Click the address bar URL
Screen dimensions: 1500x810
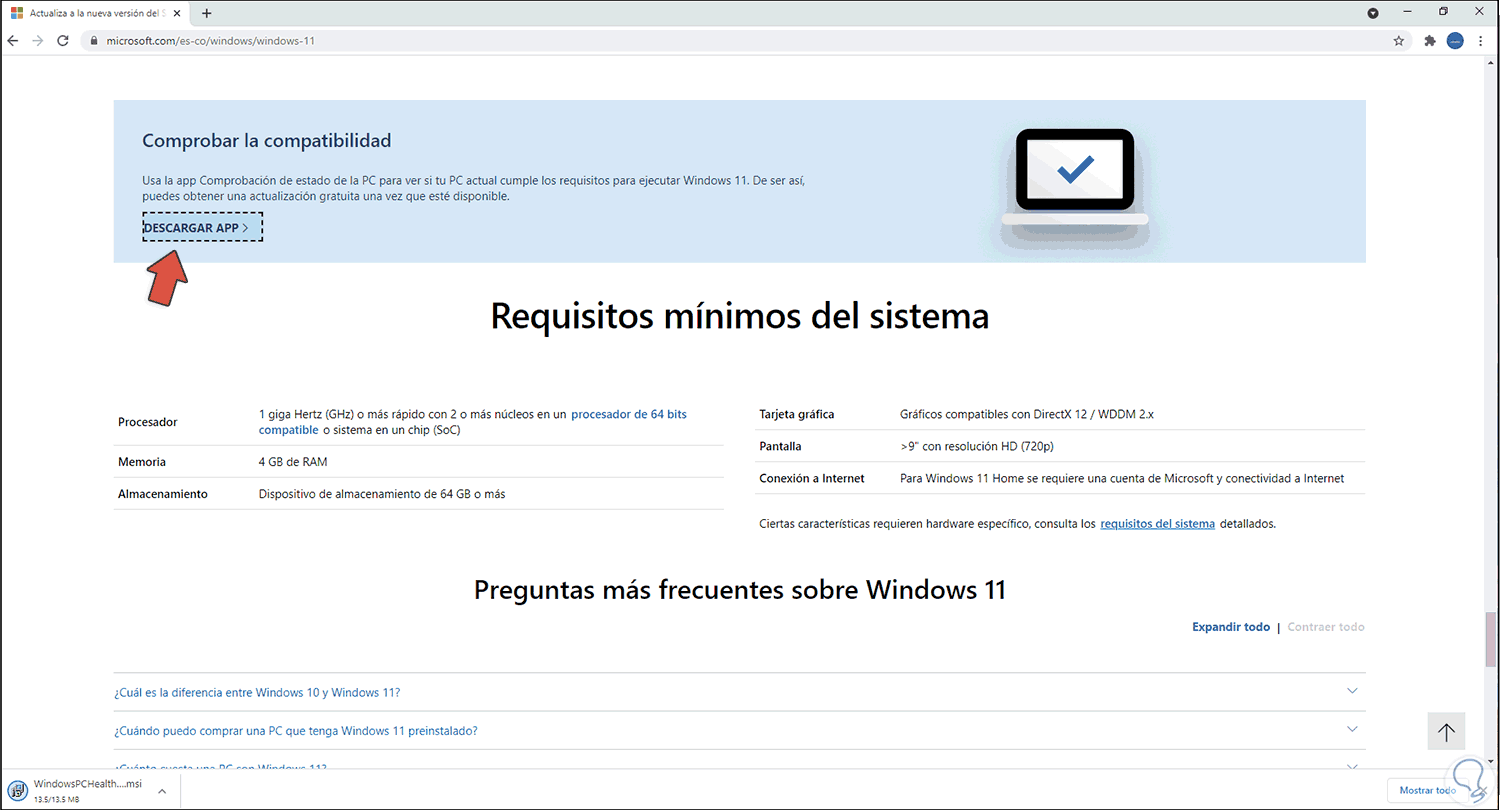click(x=212, y=41)
